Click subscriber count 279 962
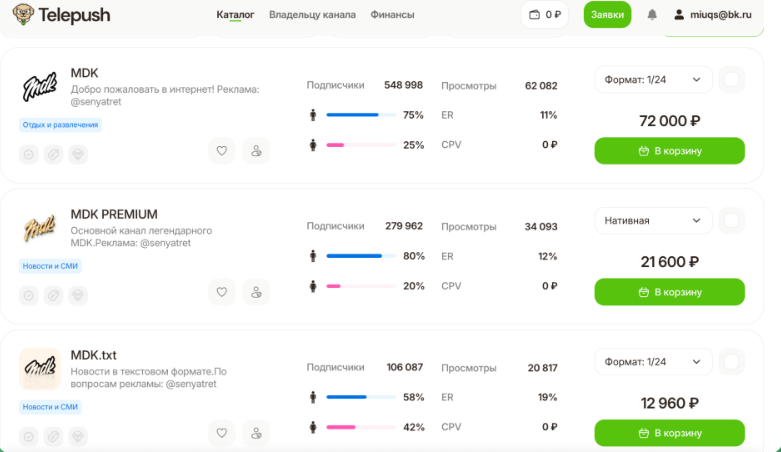 (x=403, y=226)
